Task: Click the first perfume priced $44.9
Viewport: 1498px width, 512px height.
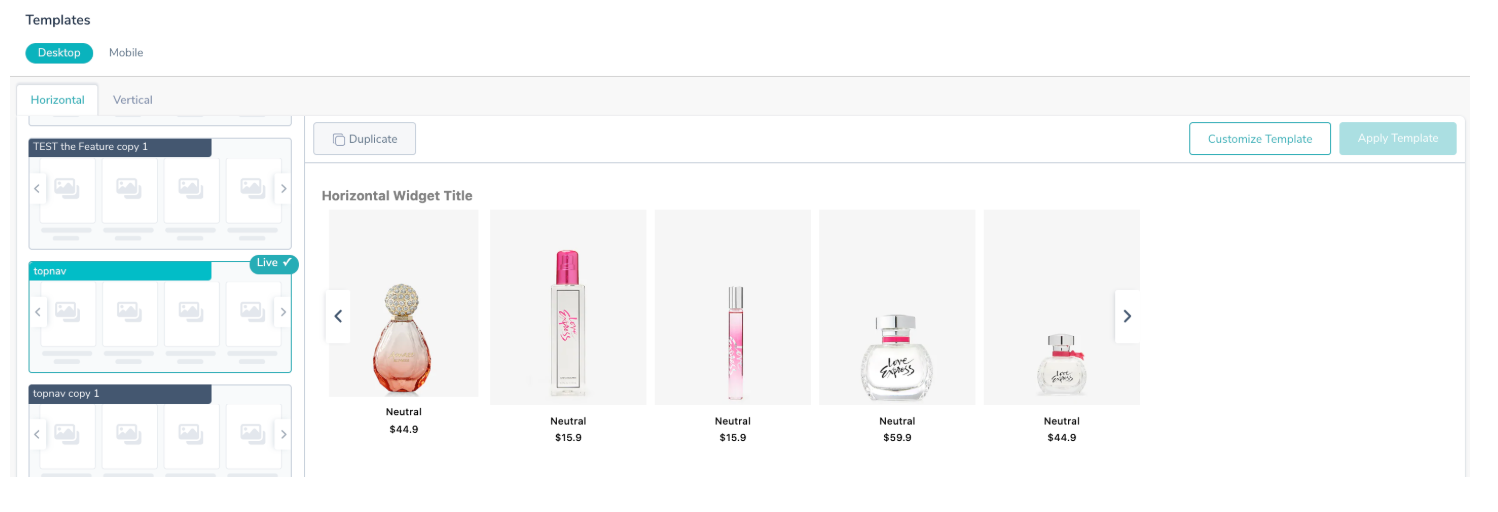Action: [x=404, y=322]
